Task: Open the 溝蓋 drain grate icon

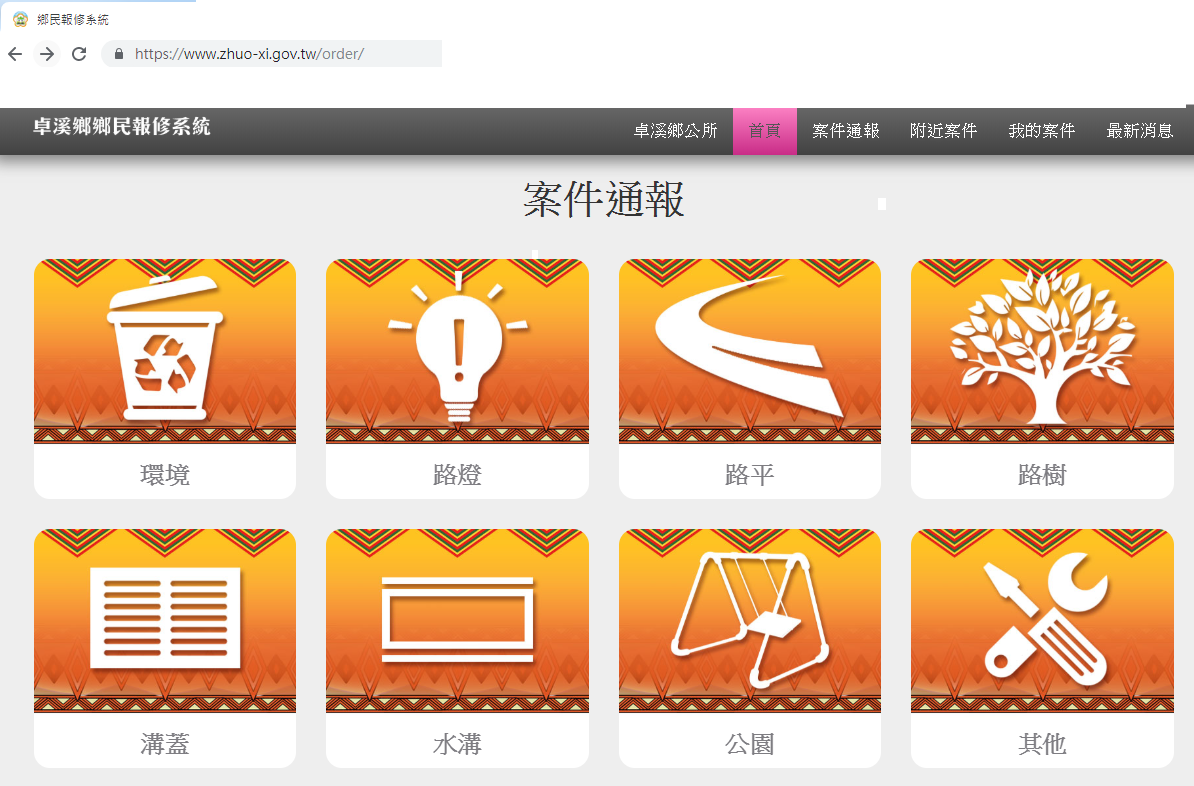Action: click(x=165, y=618)
